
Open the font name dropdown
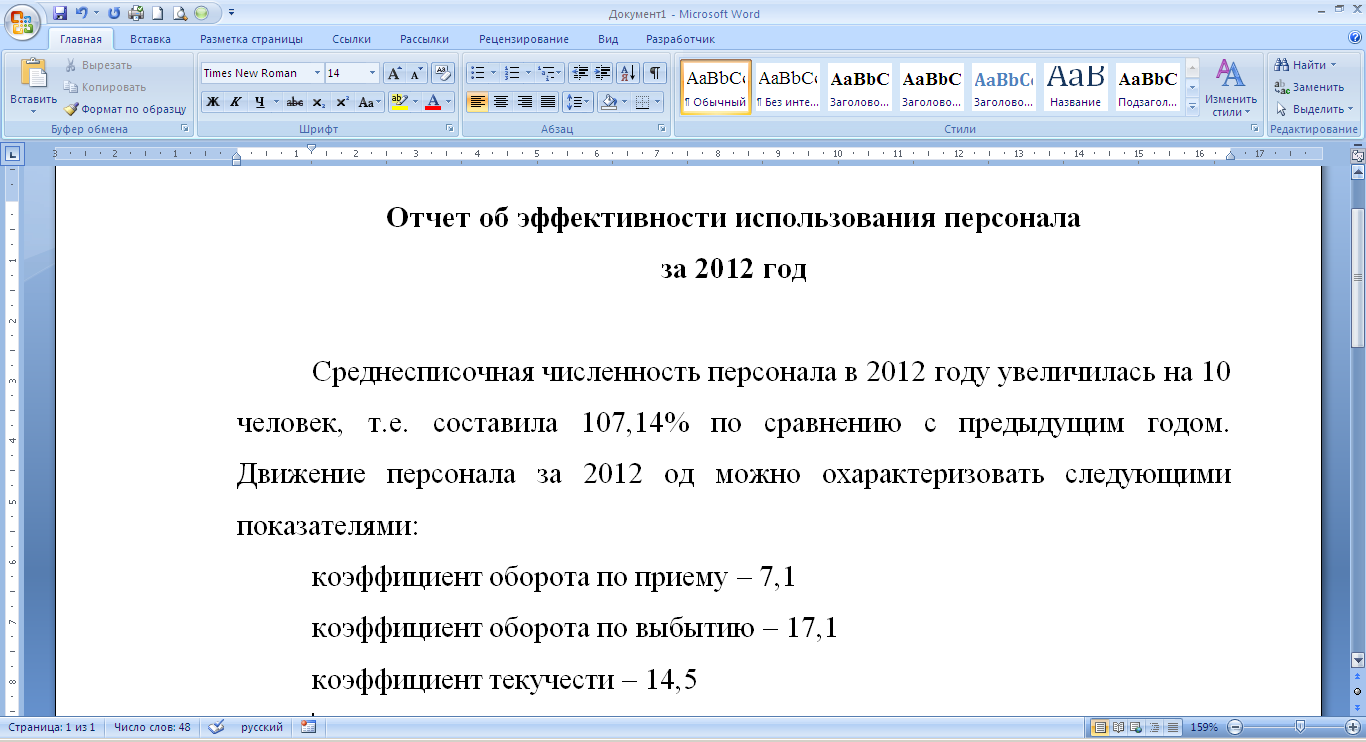(318, 73)
